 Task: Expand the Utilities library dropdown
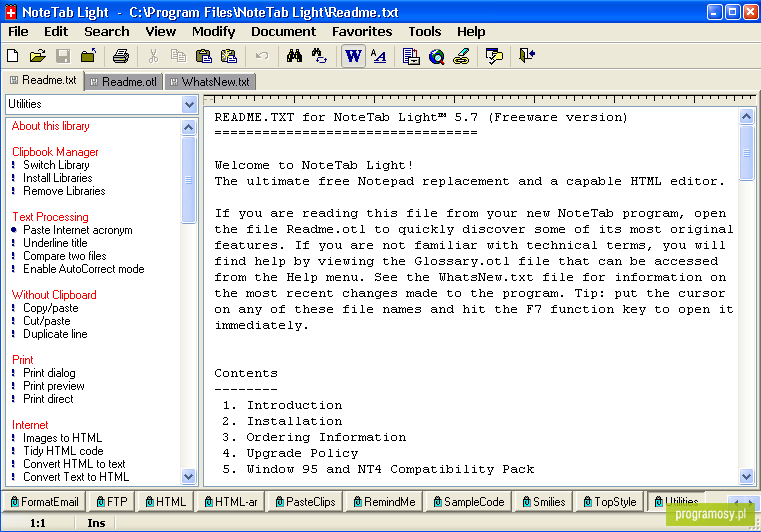point(189,104)
